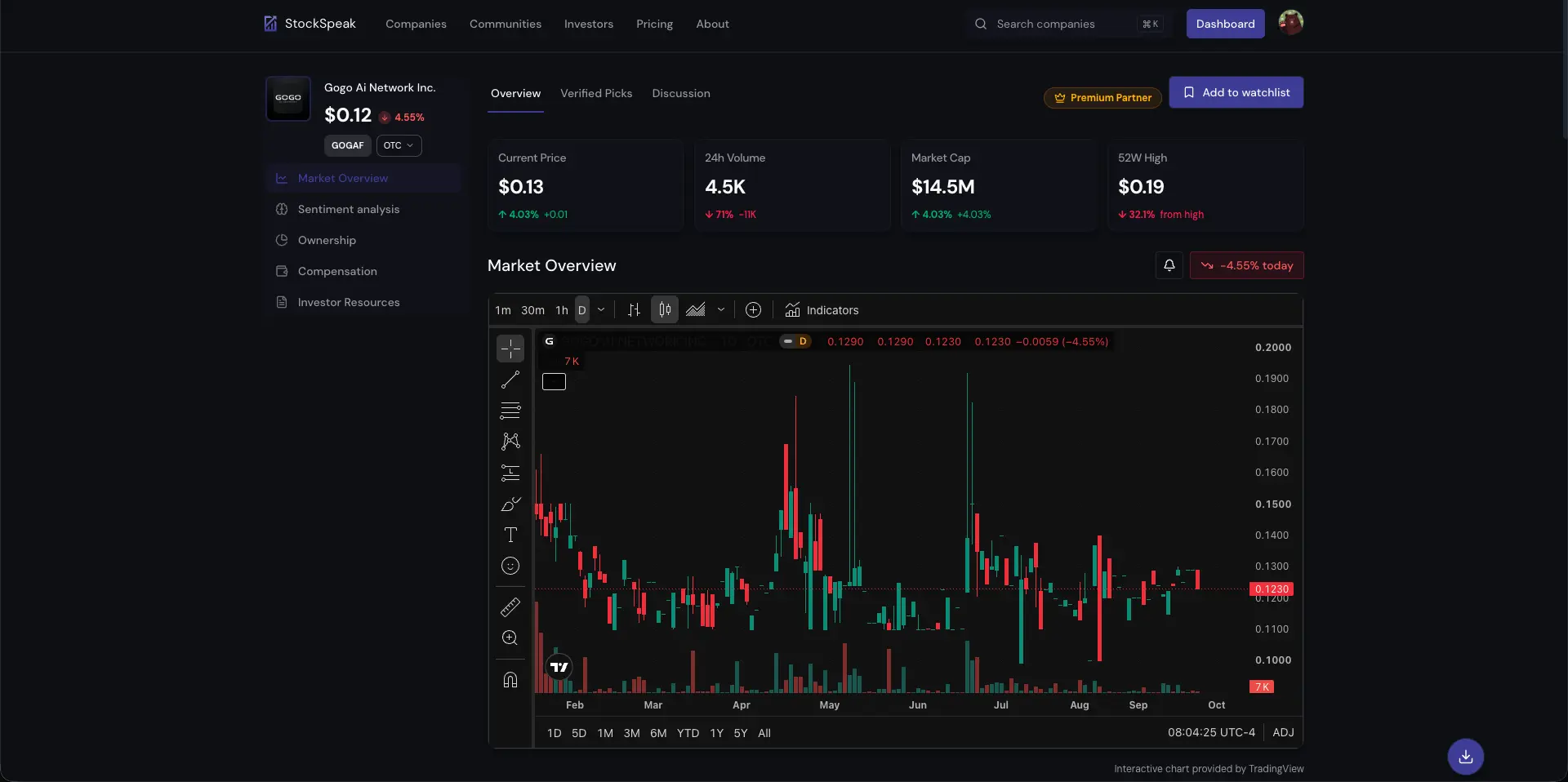Open the Communities nav item

click(x=506, y=24)
